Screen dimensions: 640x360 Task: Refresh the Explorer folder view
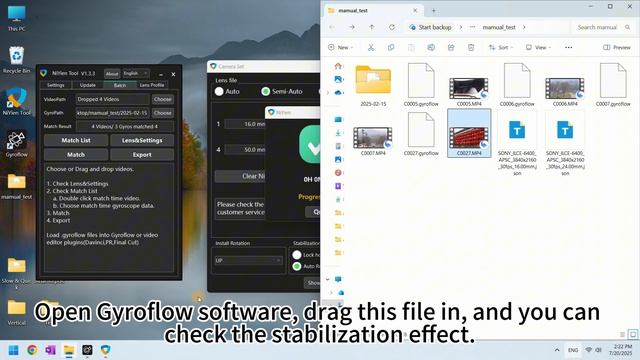pos(391,27)
